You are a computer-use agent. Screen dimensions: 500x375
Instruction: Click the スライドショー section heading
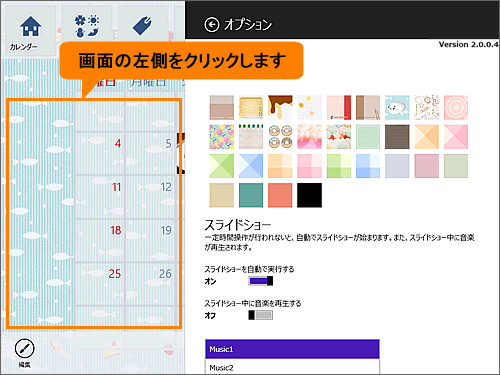coord(237,225)
